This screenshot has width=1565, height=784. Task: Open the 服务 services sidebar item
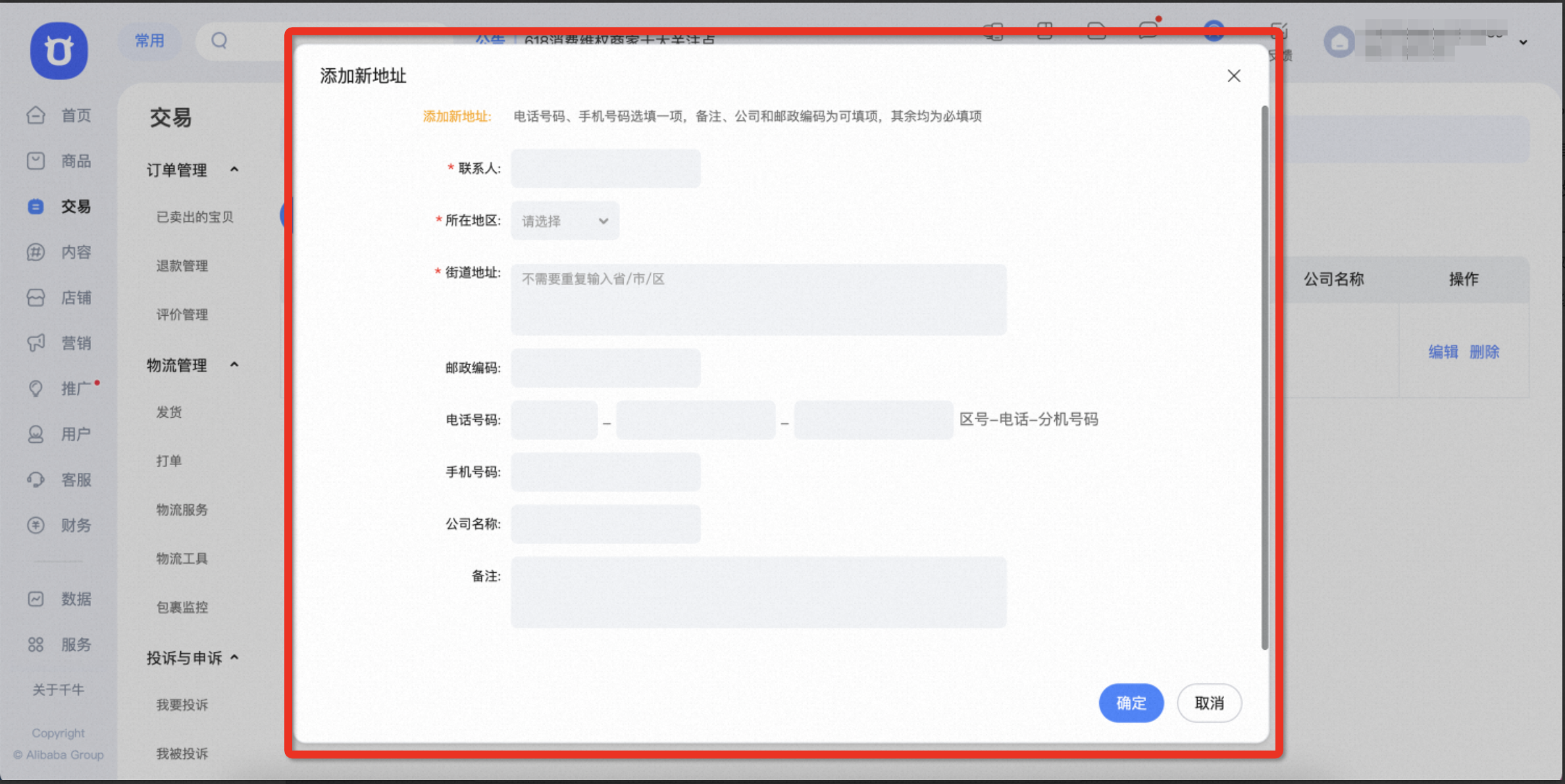(x=59, y=645)
